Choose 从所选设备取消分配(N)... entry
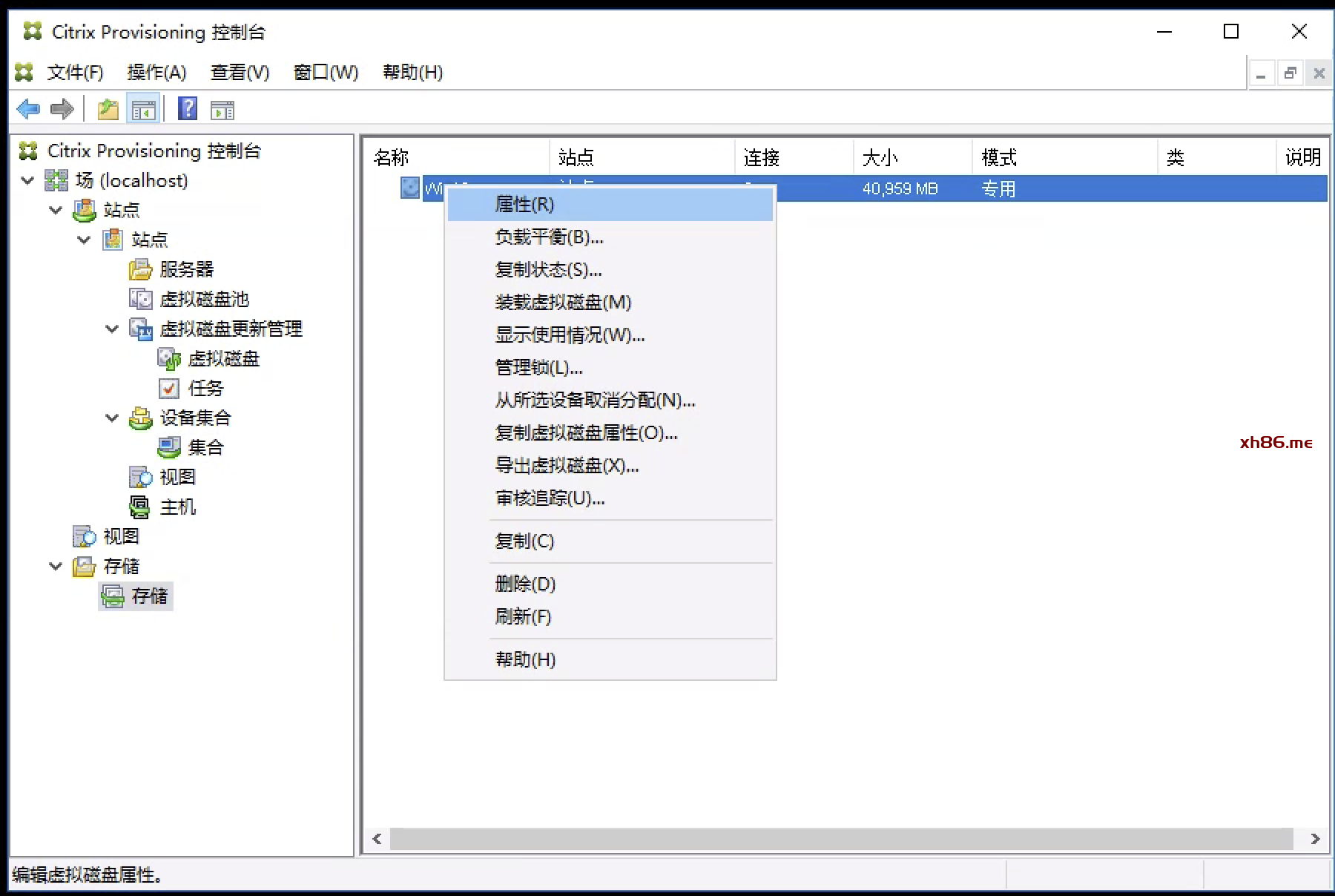Image resolution: width=1335 pixels, height=896 pixels. 610,400
